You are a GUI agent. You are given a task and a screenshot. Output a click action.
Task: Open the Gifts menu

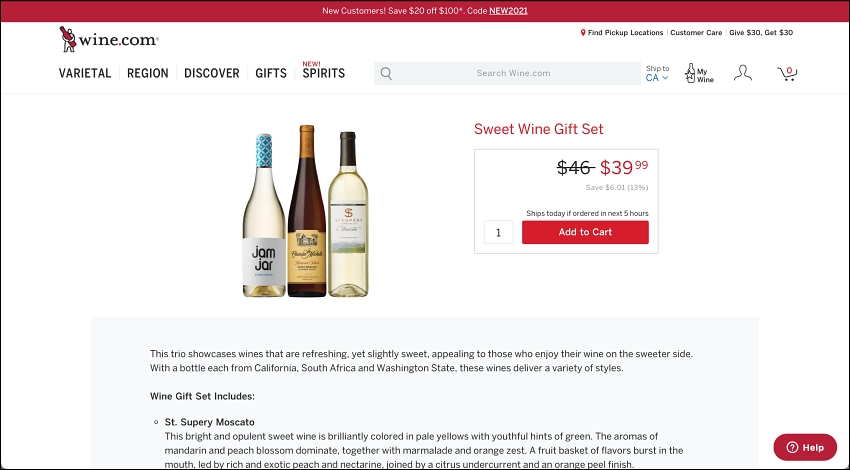[x=271, y=73]
